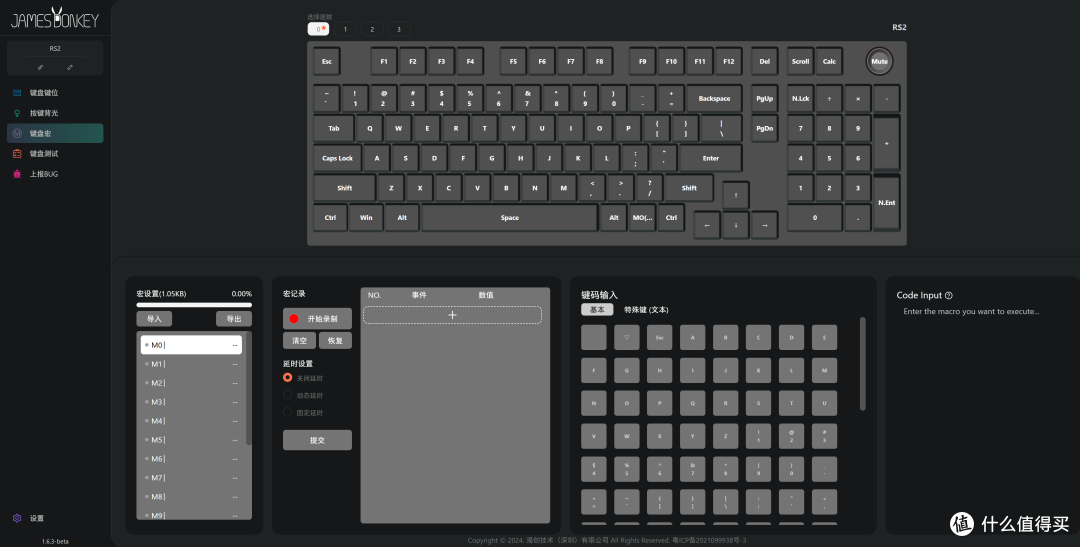Select macro M4 in the list

click(x=191, y=421)
